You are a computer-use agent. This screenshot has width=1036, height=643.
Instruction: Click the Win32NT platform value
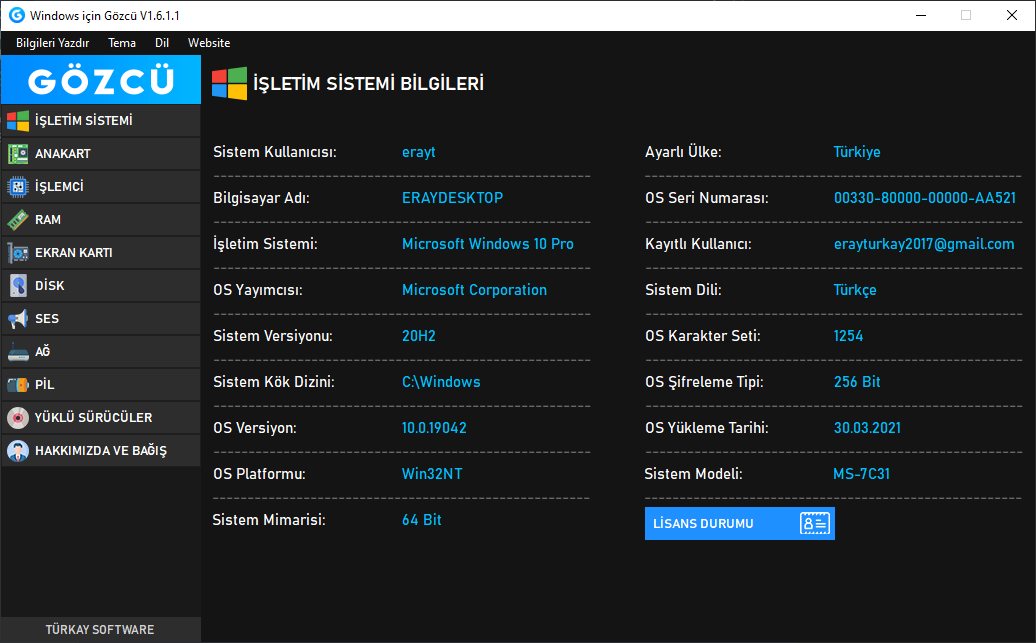432,474
